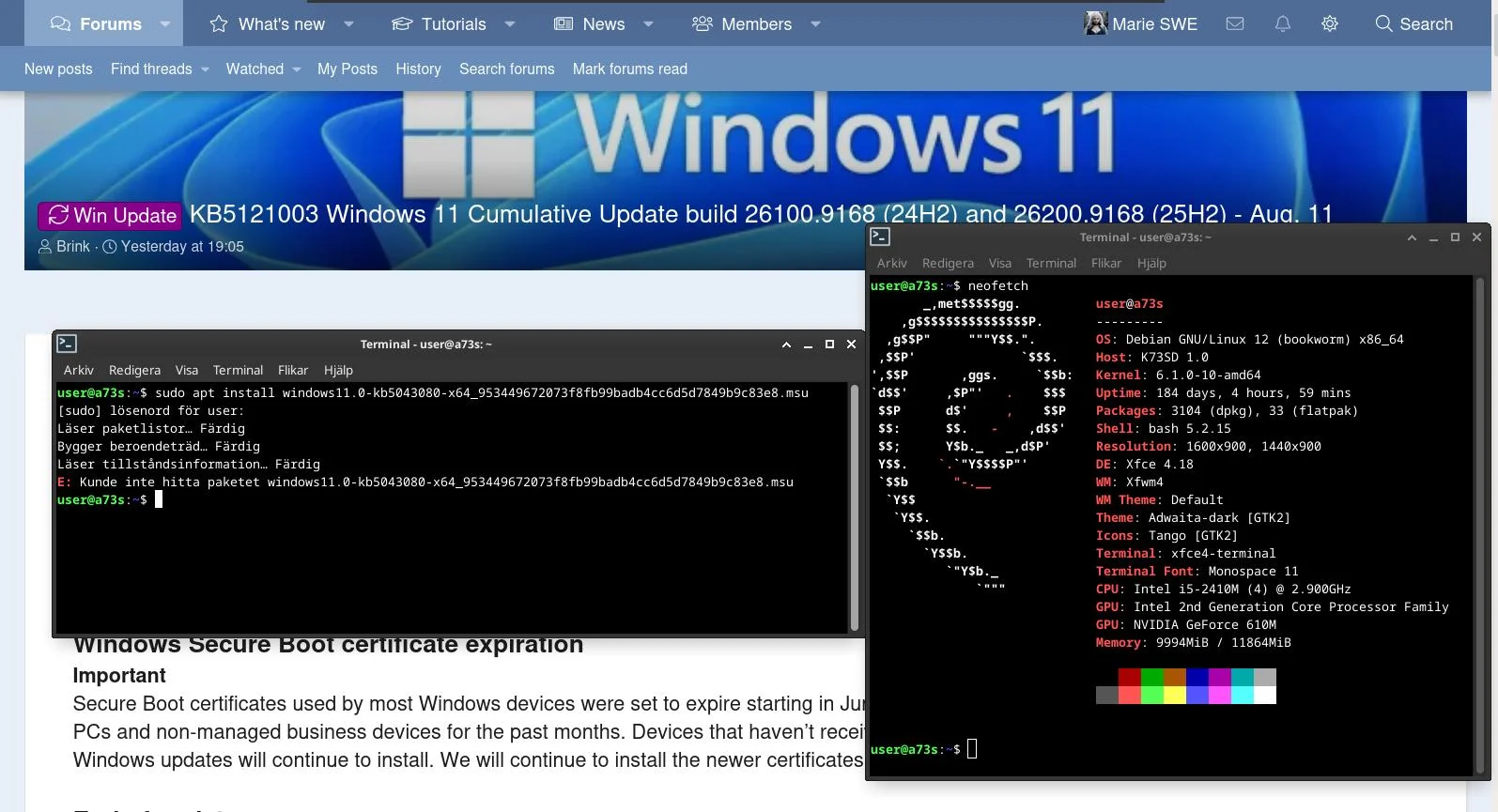1498x812 pixels.
Task: Expand the Tutorials dropdown arrow
Action: point(510,23)
